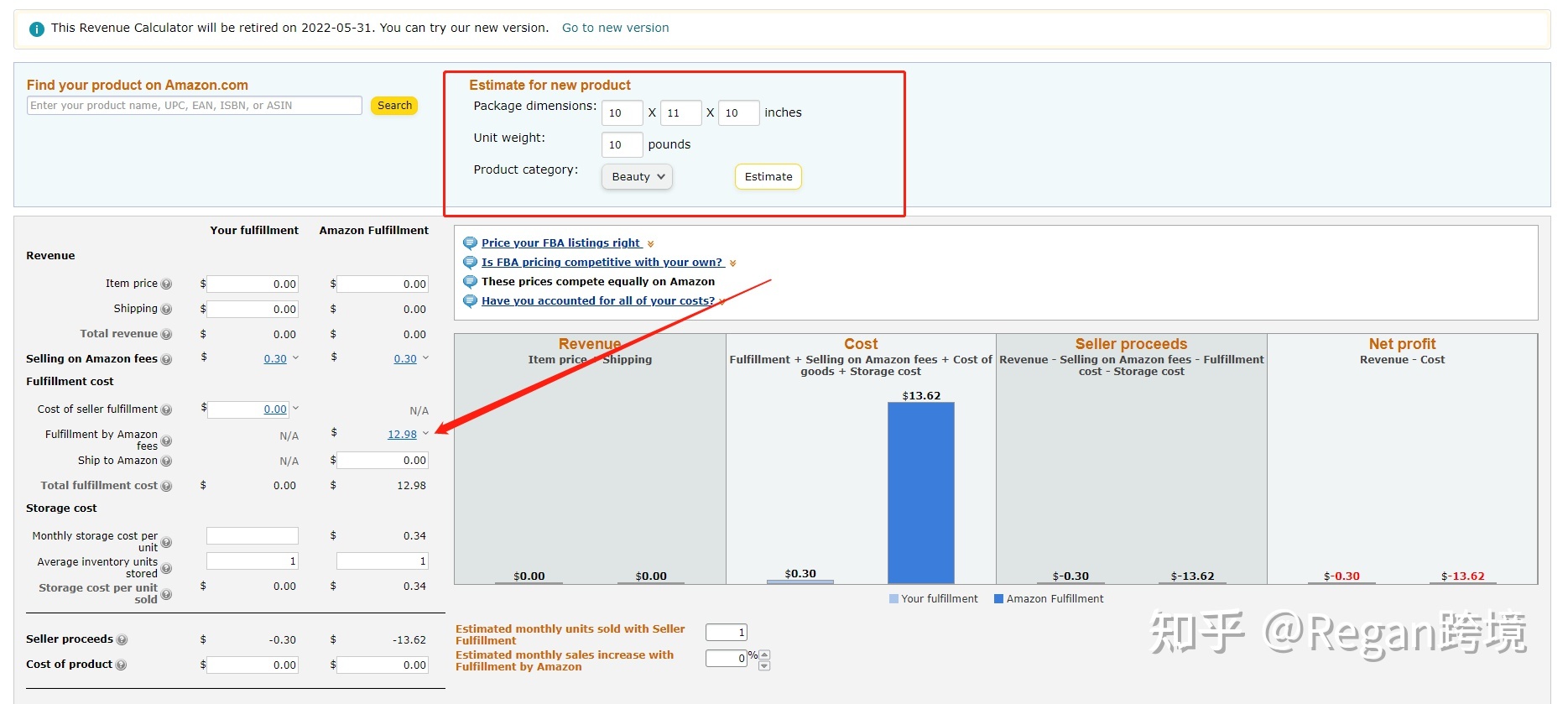Follow the "Go to new version" link

coord(615,28)
